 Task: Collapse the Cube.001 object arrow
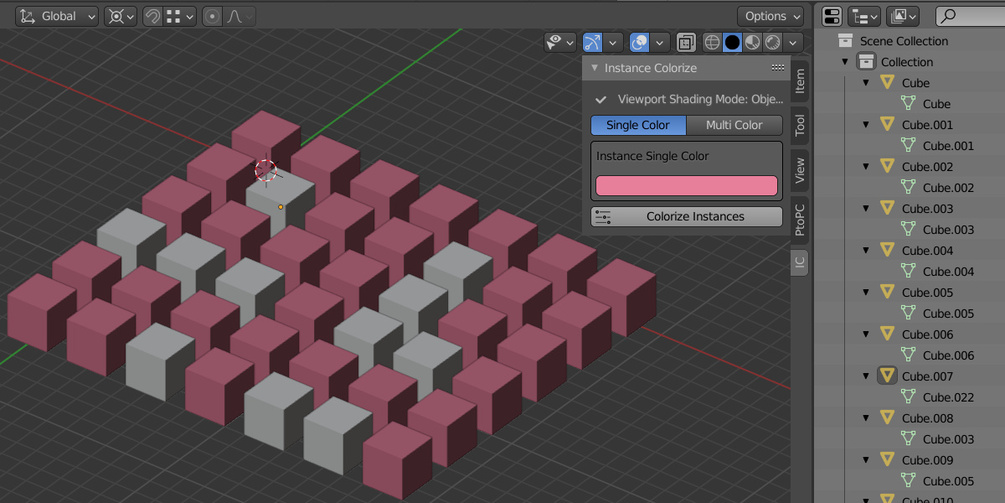point(866,125)
